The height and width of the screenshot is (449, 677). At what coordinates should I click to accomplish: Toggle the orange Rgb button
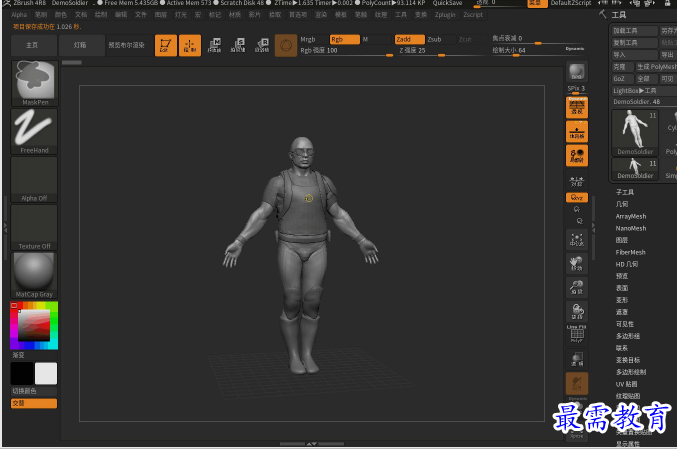click(x=345, y=39)
